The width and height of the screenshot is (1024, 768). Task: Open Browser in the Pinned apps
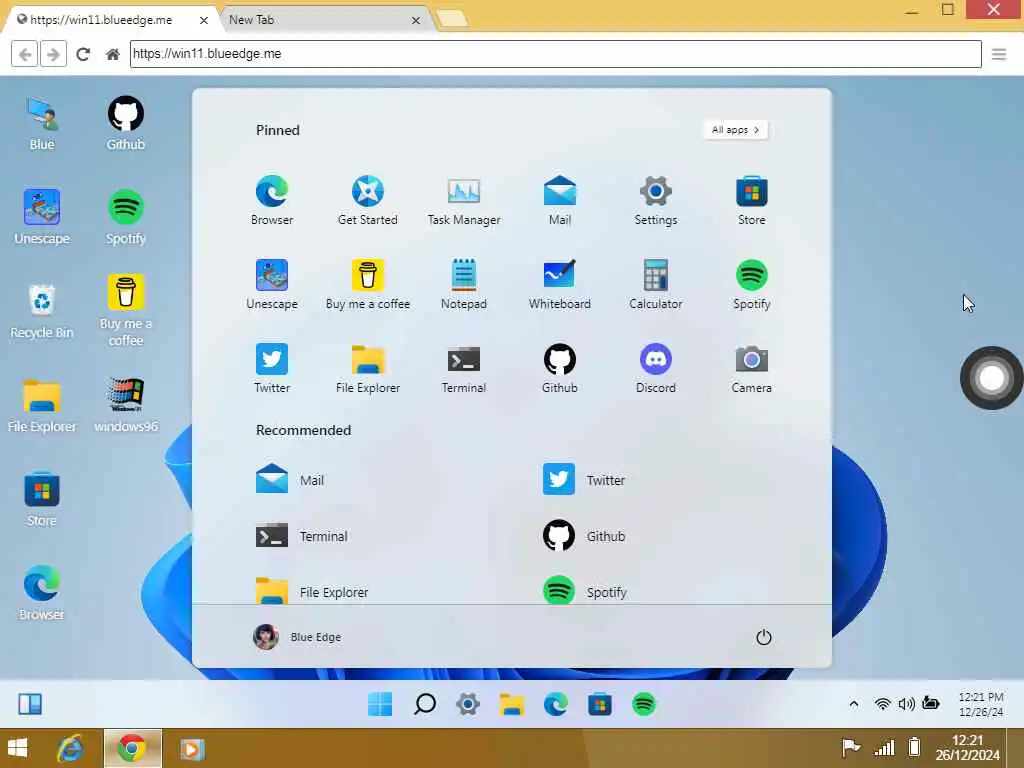[272, 200]
